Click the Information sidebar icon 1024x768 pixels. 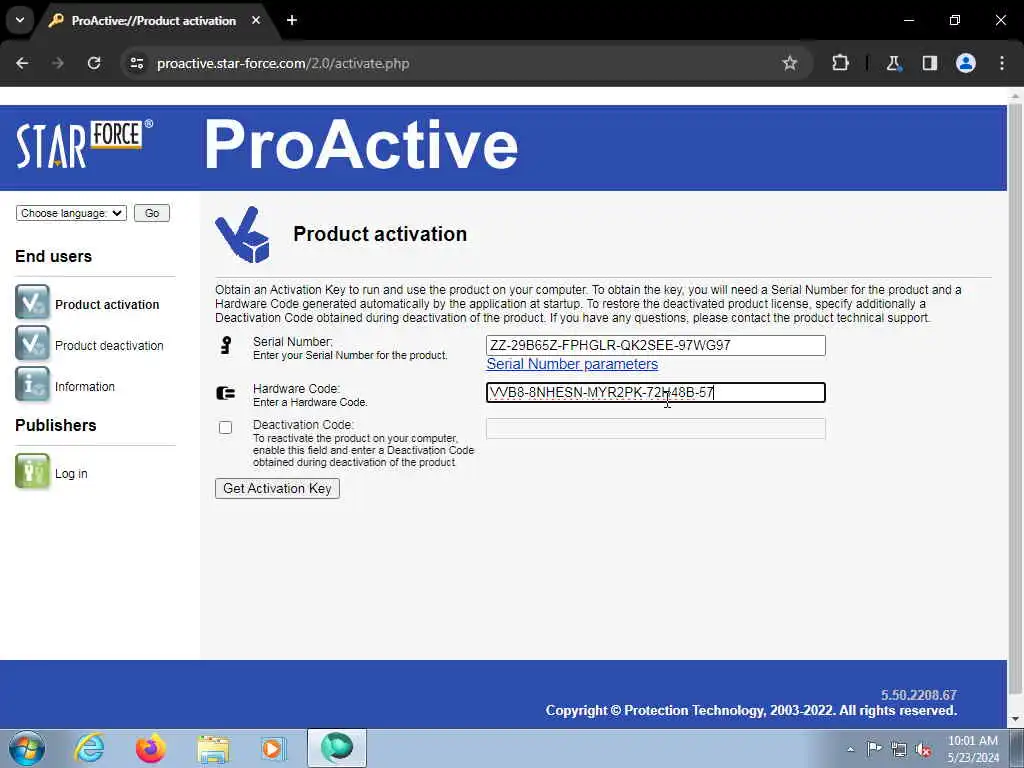(33, 385)
